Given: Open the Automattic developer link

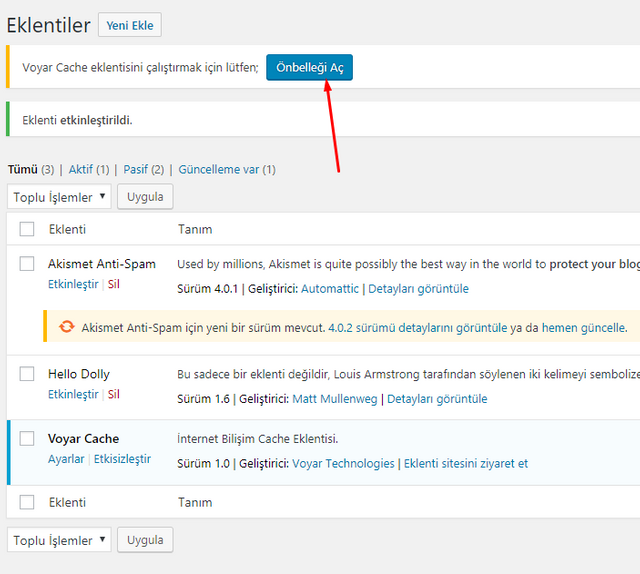Looking at the screenshot, I should tap(330, 289).
